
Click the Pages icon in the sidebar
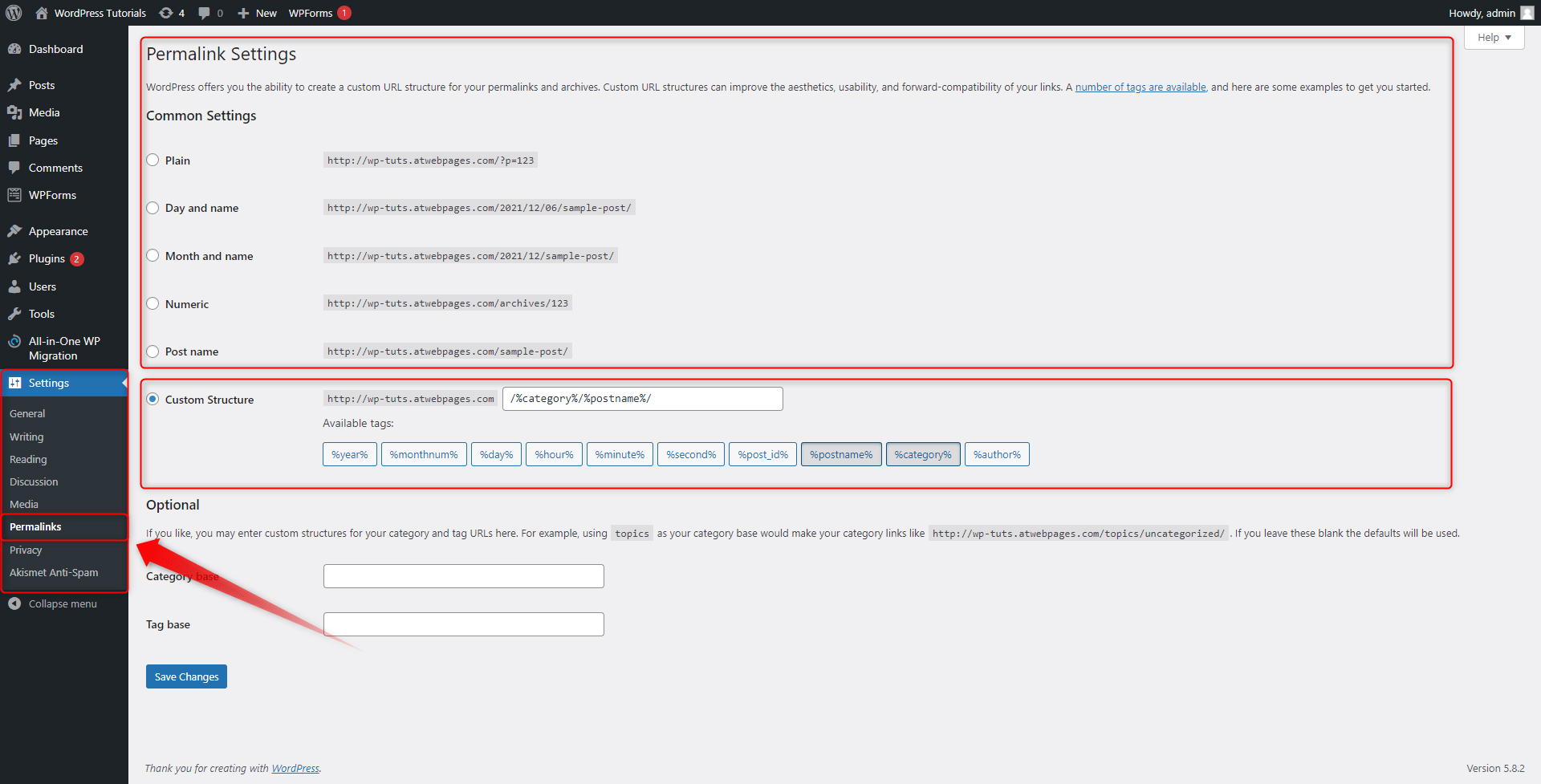coord(14,140)
